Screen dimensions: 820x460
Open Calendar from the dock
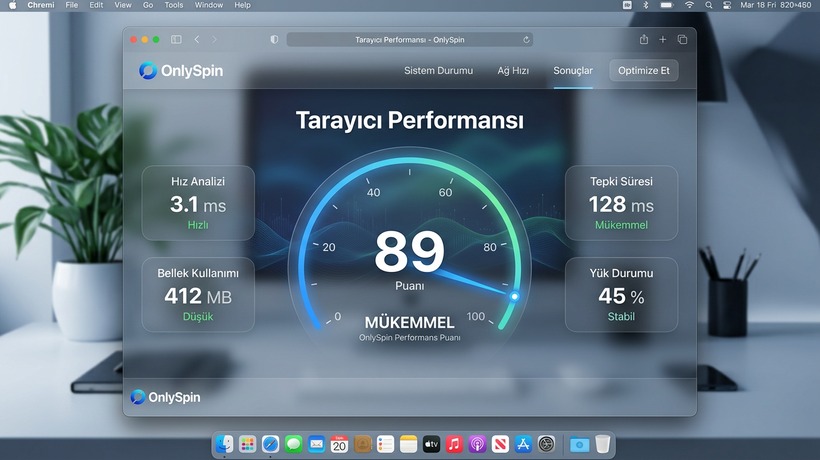(x=339, y=444)
